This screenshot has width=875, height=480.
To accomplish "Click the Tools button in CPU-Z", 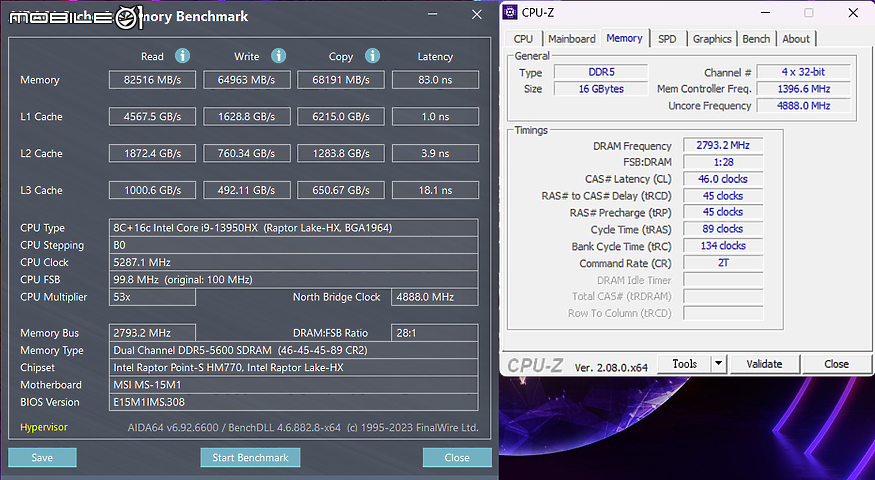I will tap(685, 364).
